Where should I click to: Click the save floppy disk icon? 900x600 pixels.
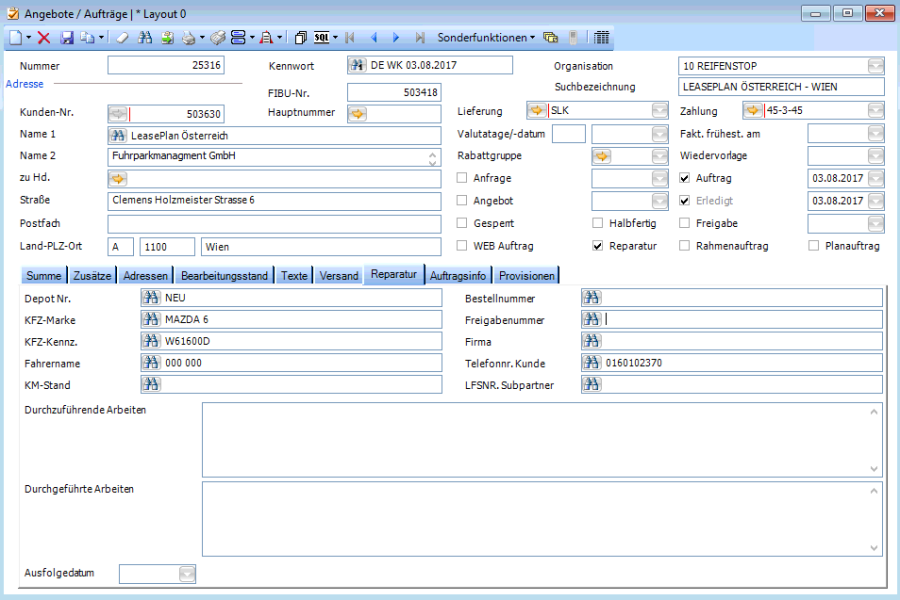[x=67, y=37]
